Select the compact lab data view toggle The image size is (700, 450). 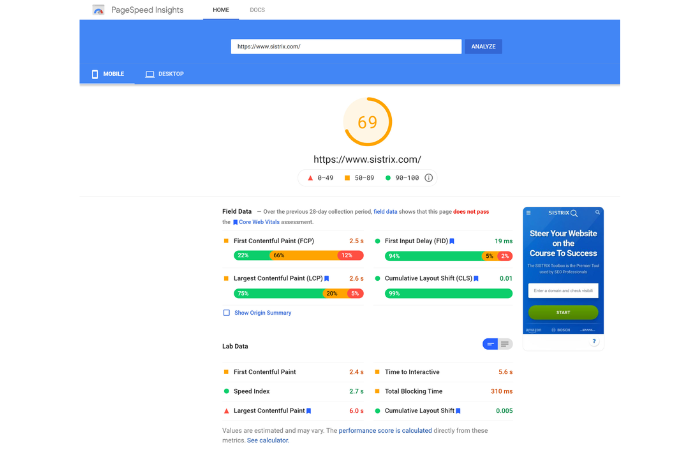[x=490, y=344]
